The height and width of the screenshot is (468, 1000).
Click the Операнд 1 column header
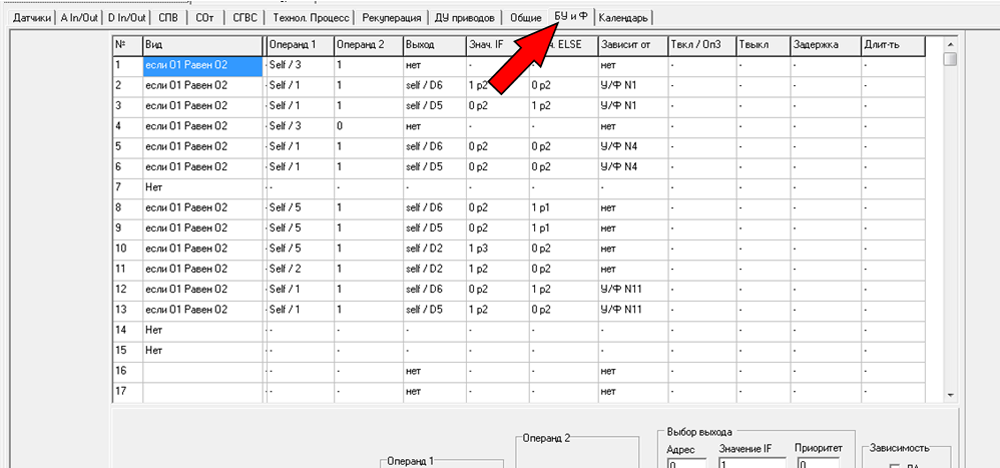tap(298, 46)
